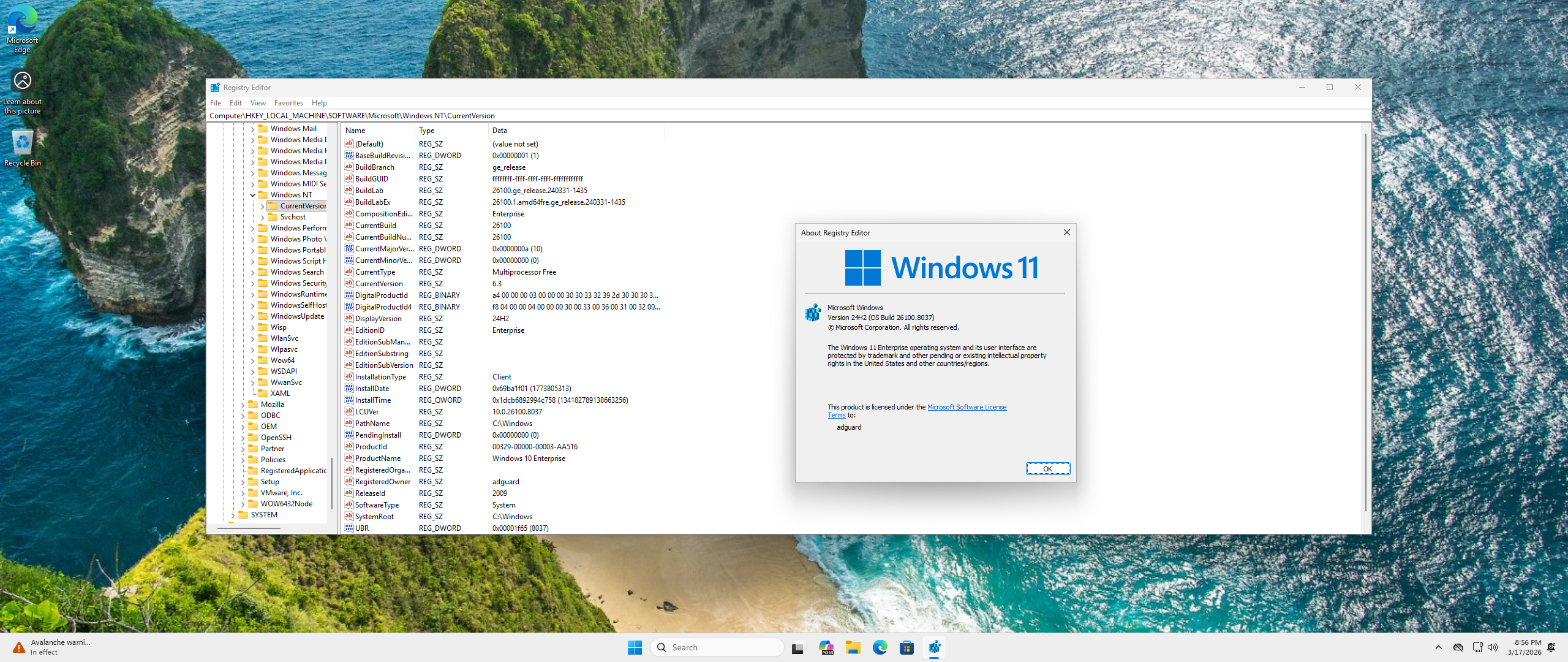This screenshot has height=662, width=1568.
Task: Open the Microsoft Software License Terms link
Action: [967, 407]
